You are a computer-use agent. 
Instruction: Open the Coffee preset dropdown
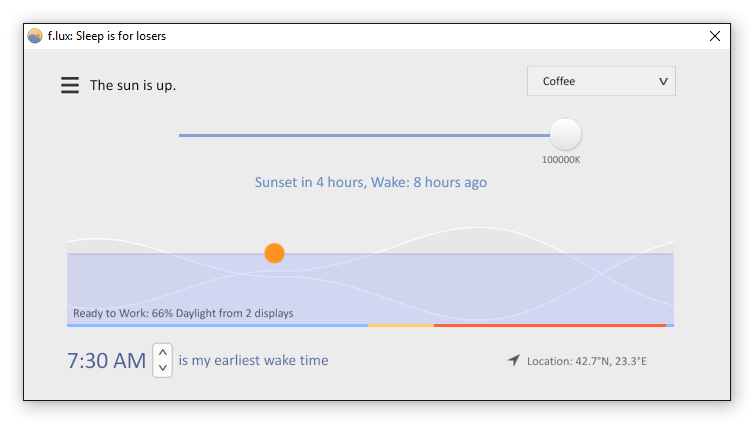(x=601, y=81)
